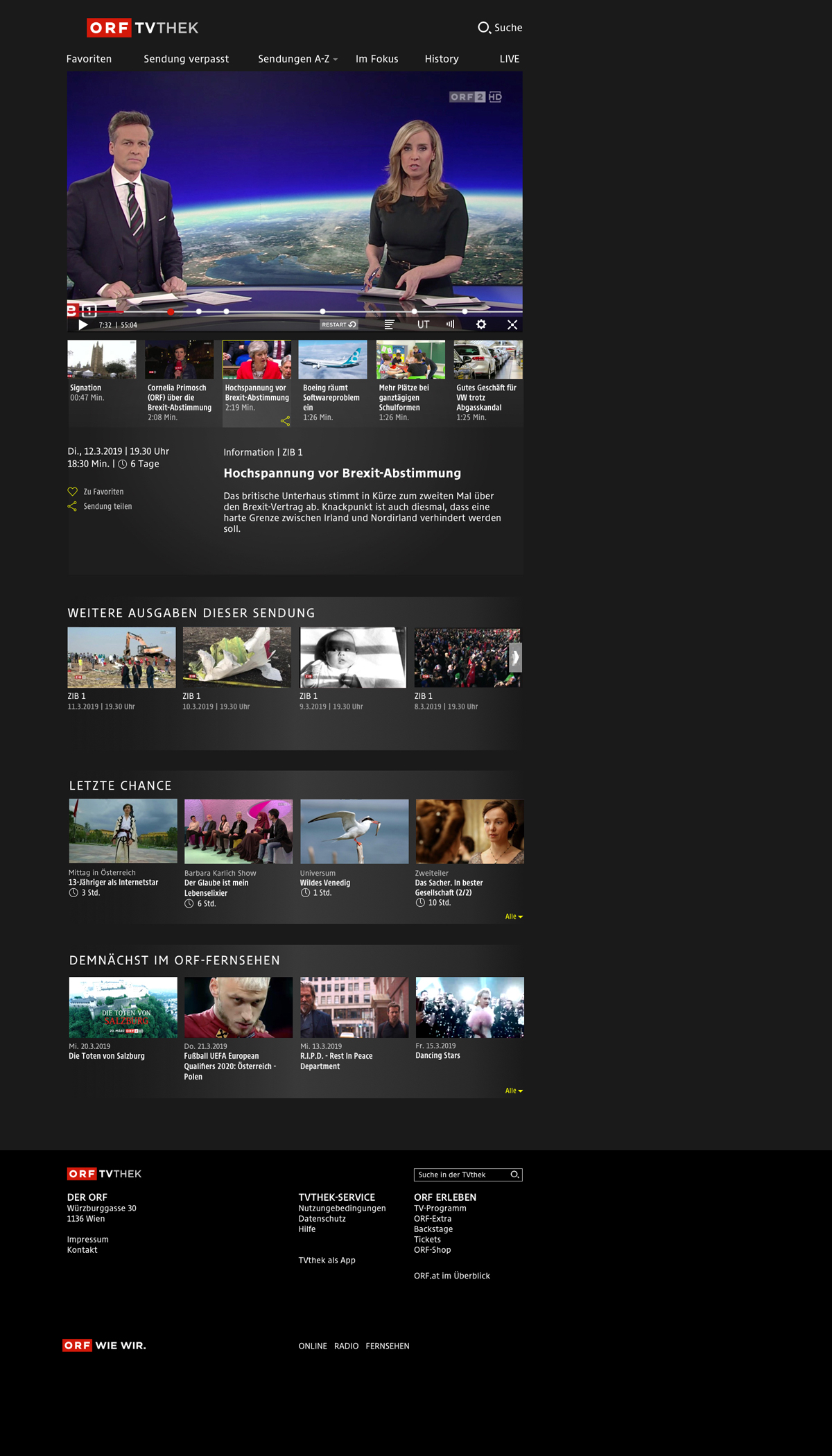Click the footer ORF TVthek logo
This screenshot has height=1456, width=832.
click(104, 1174)
